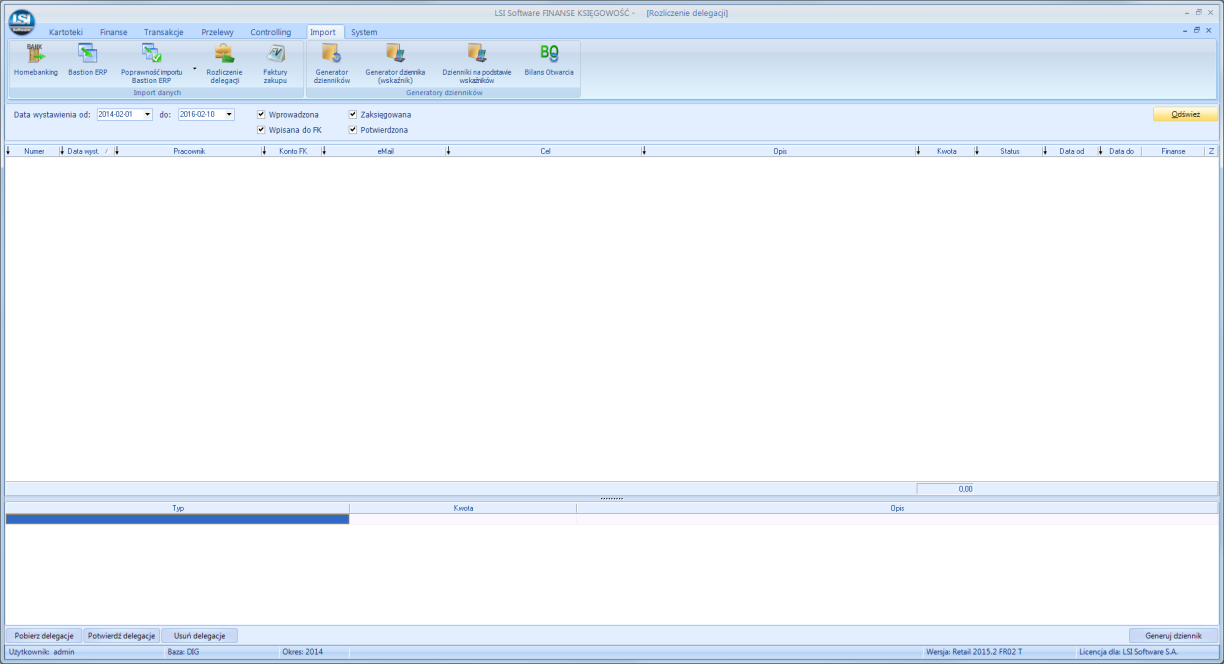Screen dimensions: 1224x664
Task: Open the LSI application logo menu
Action: 21,21
